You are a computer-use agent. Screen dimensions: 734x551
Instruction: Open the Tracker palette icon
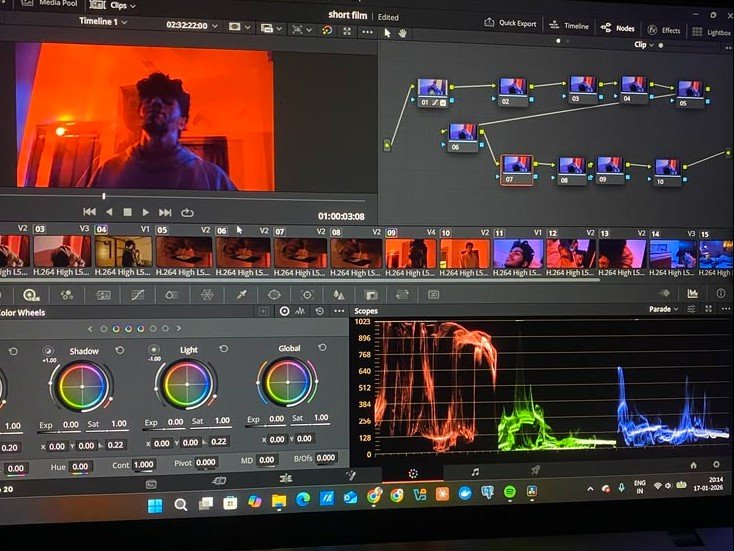307,294
